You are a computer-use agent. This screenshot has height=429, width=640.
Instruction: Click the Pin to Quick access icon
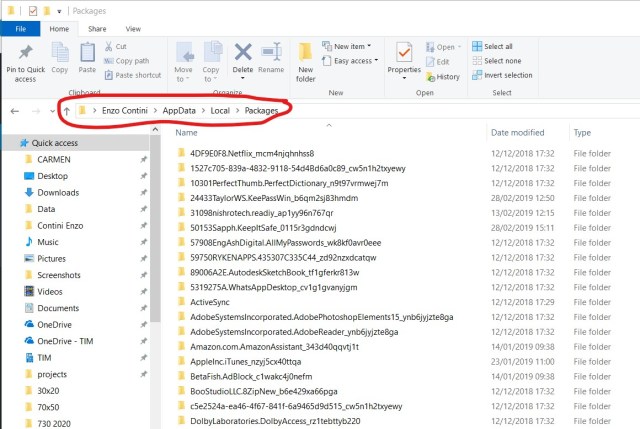pos(23,53)
